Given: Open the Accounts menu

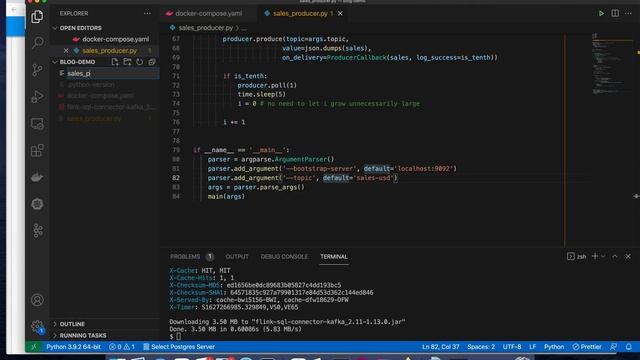Looking at the screenshot, I should click(x=37, y=300).
